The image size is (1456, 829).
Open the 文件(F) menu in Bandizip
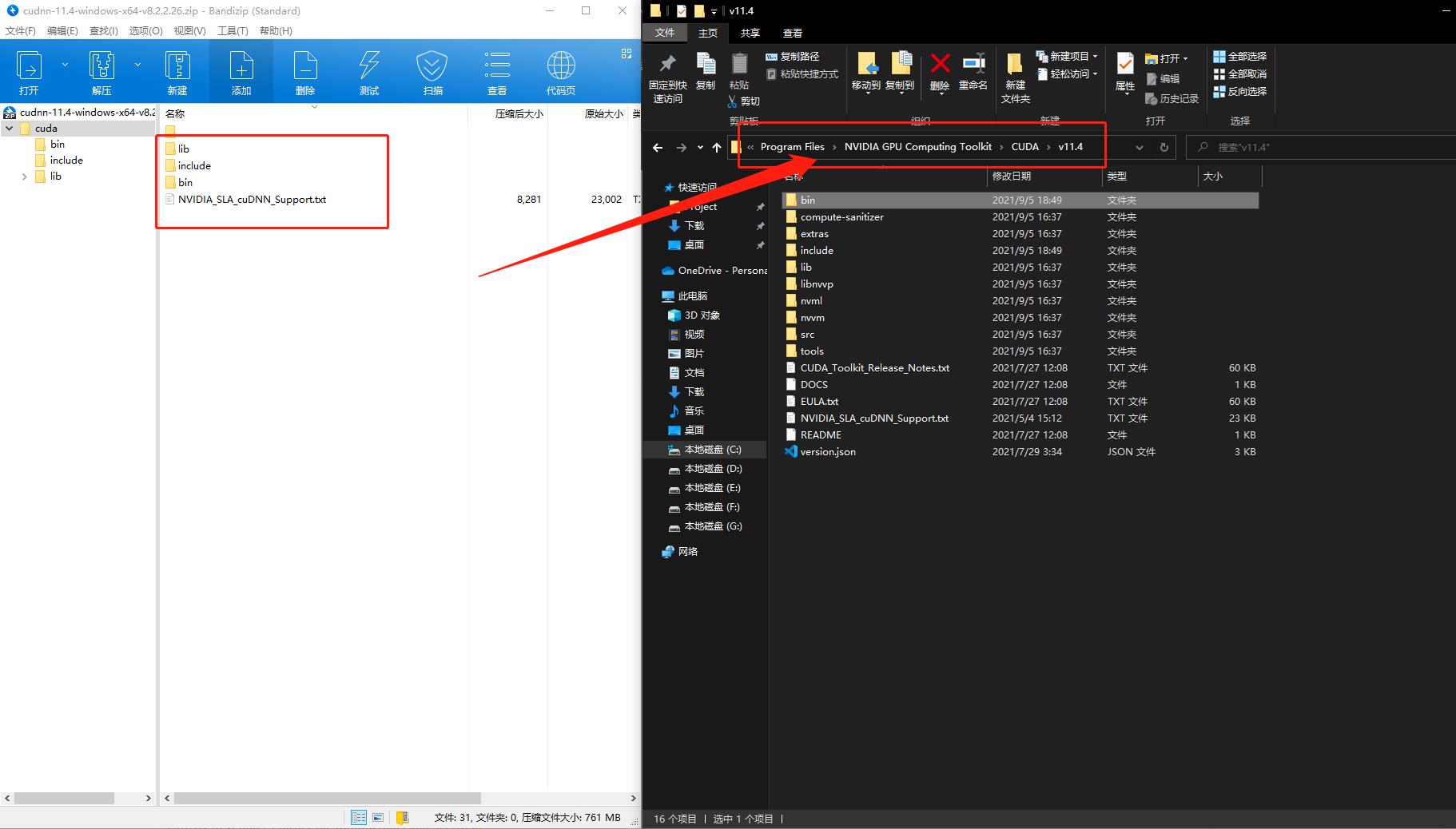click(21, 30)
